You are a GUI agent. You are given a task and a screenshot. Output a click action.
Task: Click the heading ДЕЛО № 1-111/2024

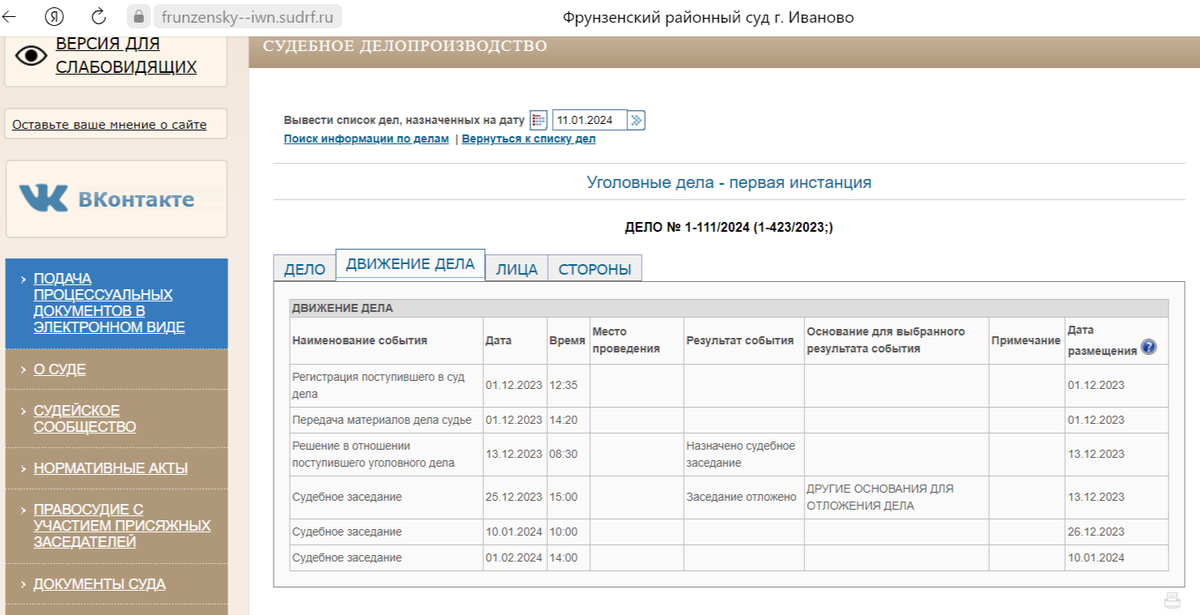coord(729,228)
